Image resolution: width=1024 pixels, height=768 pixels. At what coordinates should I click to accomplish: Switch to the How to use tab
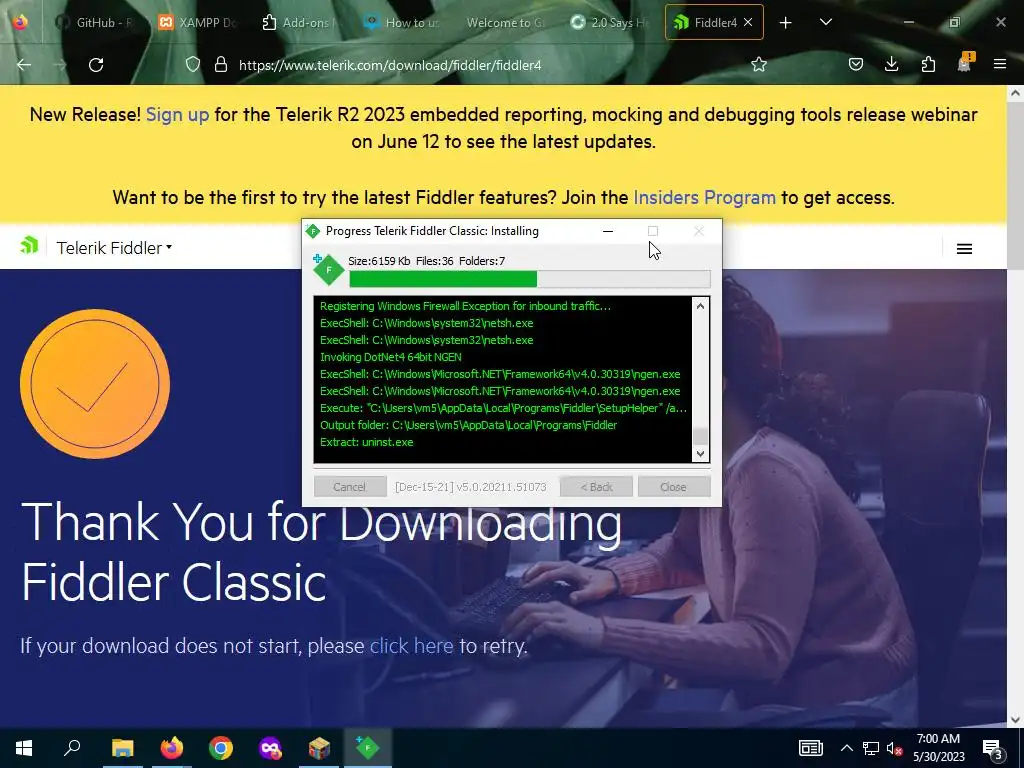click(x=401, y=22)
